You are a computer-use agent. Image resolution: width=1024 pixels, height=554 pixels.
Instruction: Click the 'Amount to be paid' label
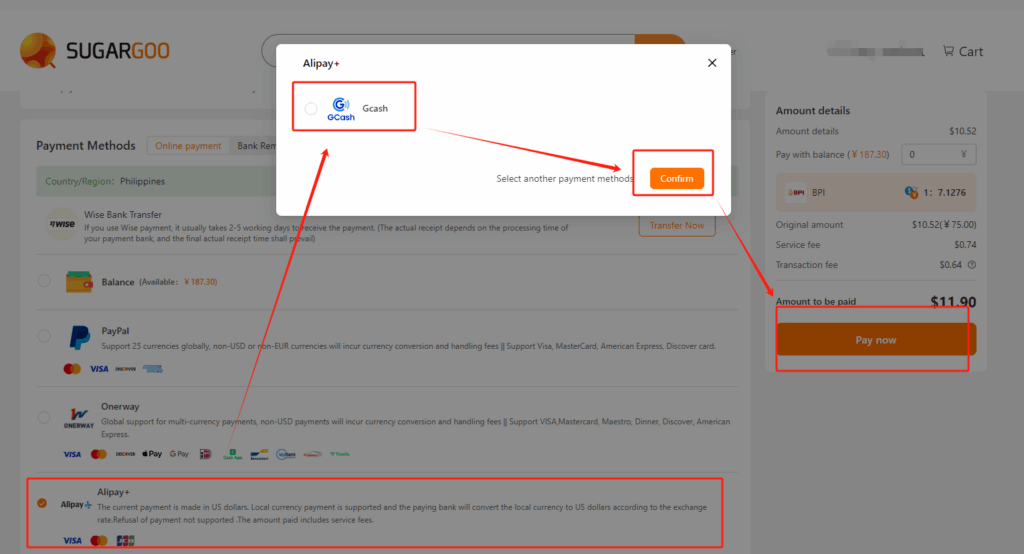816,301
